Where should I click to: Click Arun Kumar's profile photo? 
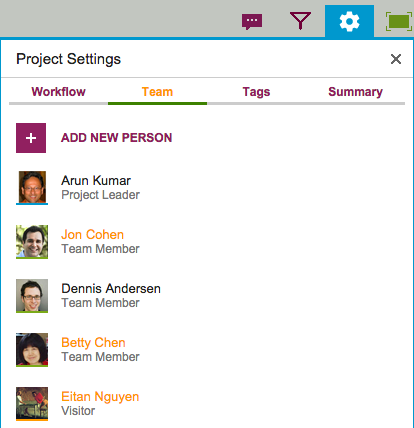tap(32, 187)
